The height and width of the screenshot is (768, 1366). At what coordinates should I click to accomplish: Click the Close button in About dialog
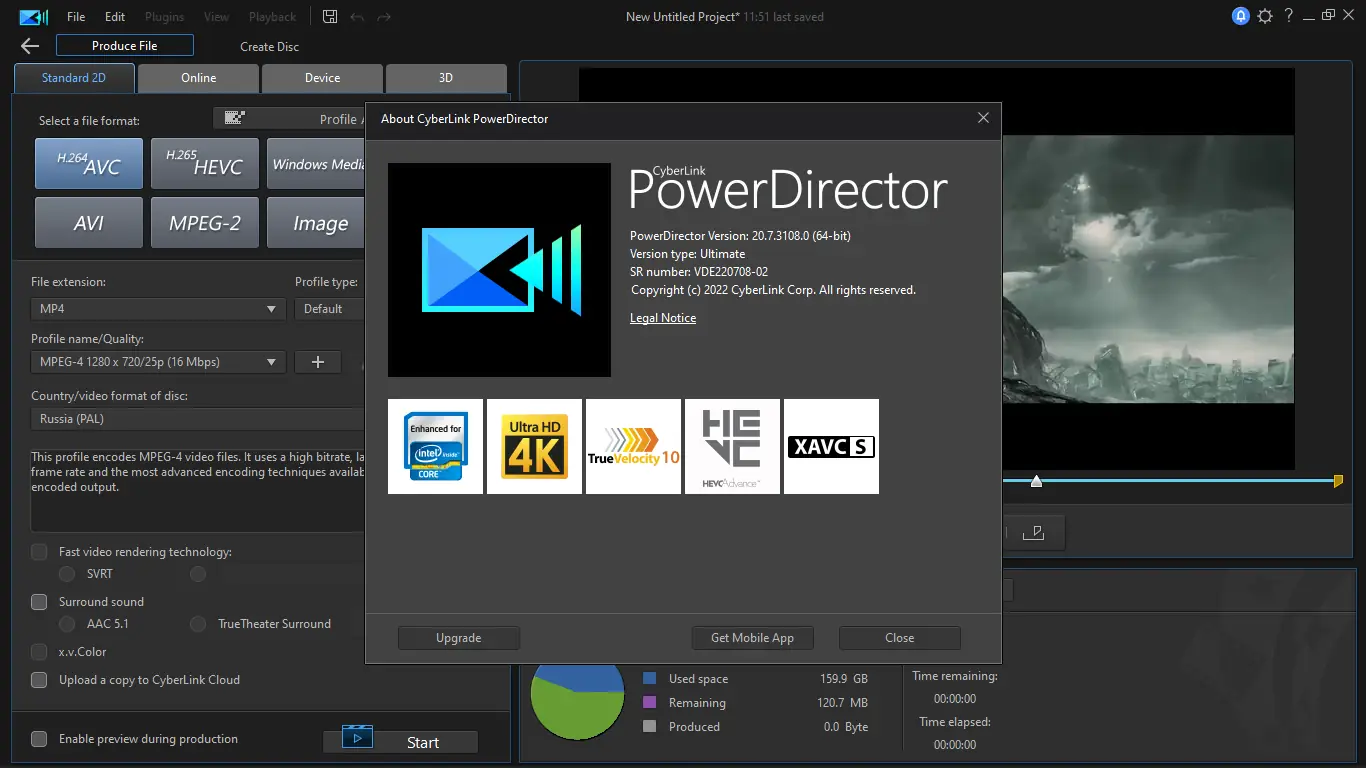tap(900, 638)
